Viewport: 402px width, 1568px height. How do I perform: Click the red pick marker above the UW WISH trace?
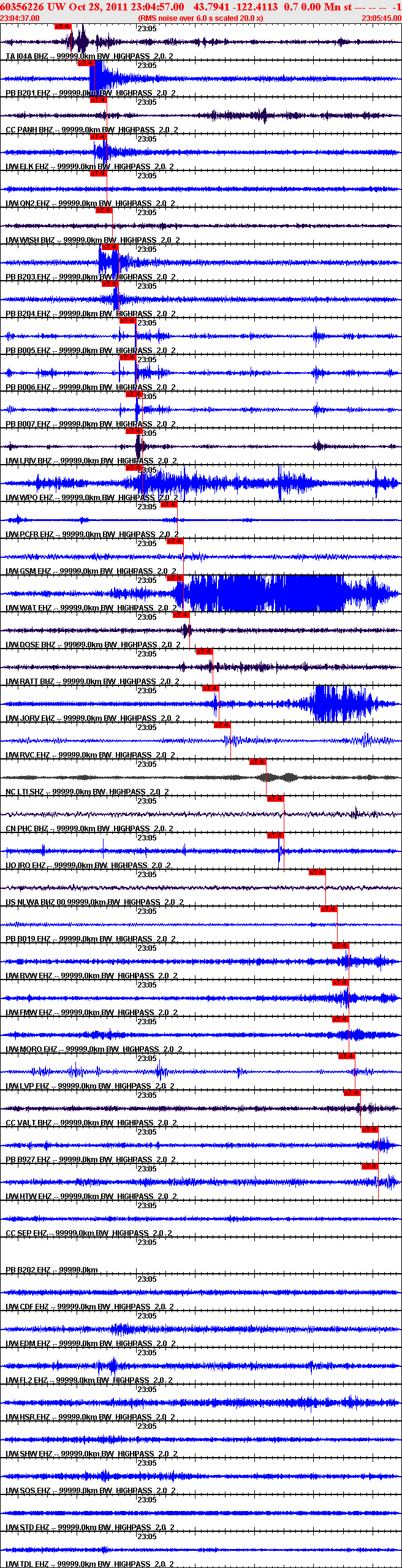(x=104, y=210)
